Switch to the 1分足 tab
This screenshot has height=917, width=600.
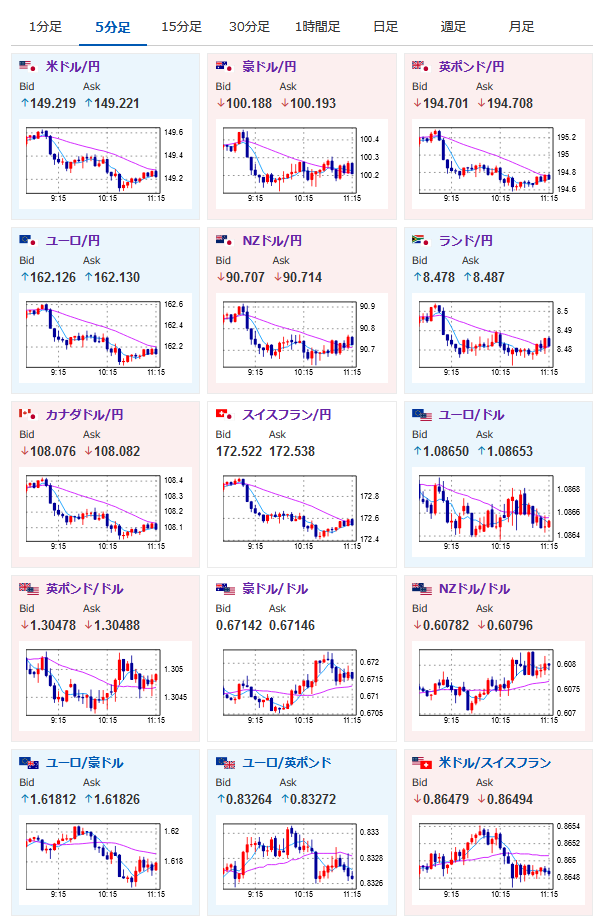pyautogui.click(x=46, y=27)
